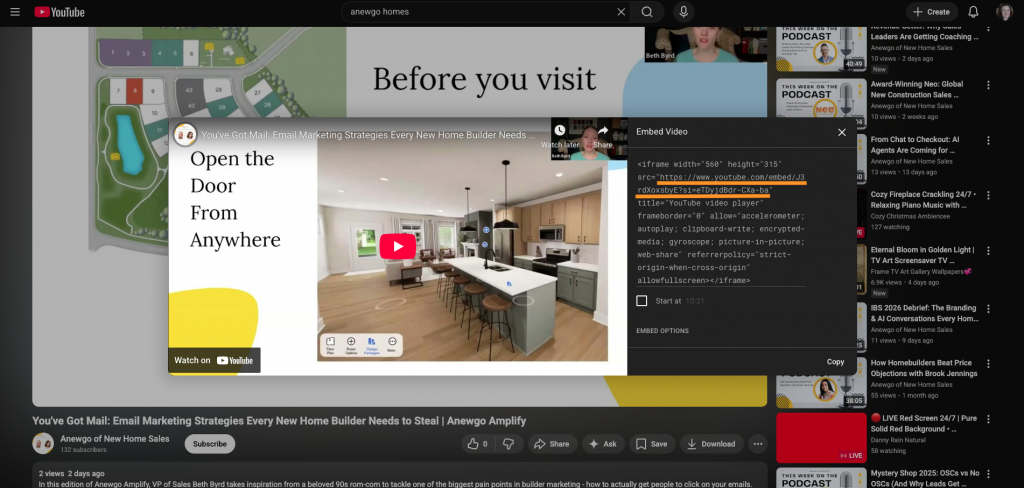Like the video with thumbs up
Image resolution: width=1024 pixels, height=488 pixels.
click(x=475, y=444)
